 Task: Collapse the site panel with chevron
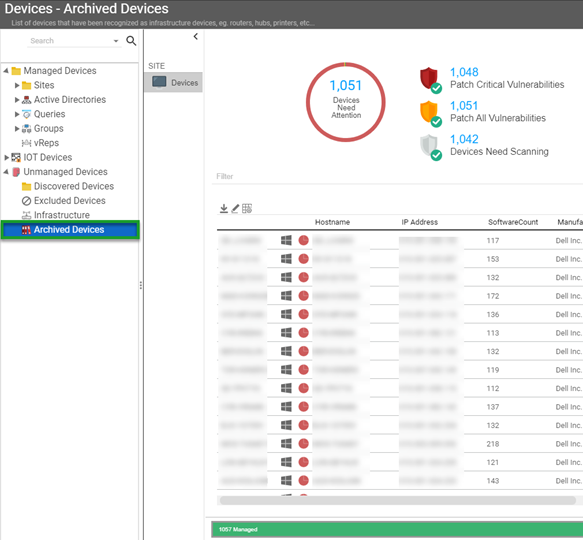pyautogui.click(x=196, y=36)
